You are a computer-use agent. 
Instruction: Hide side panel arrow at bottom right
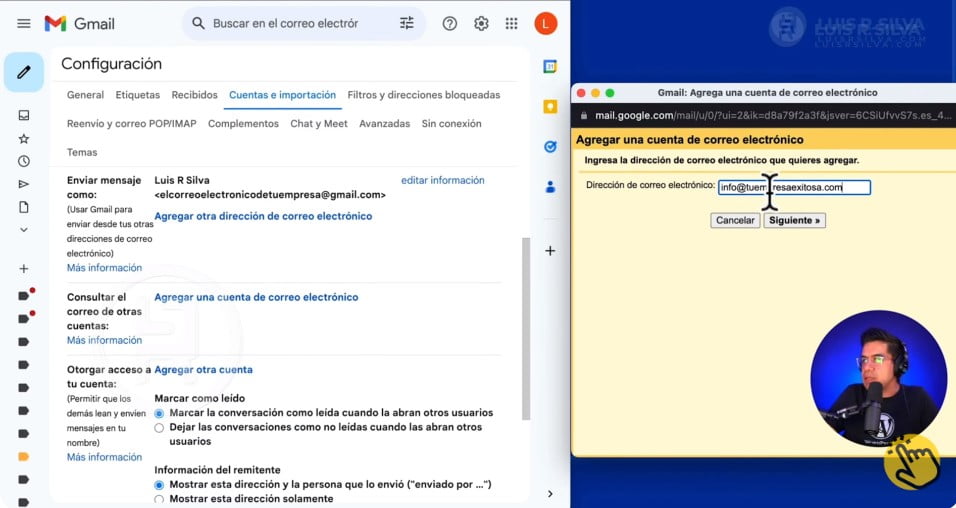click(x=550, y=493)
